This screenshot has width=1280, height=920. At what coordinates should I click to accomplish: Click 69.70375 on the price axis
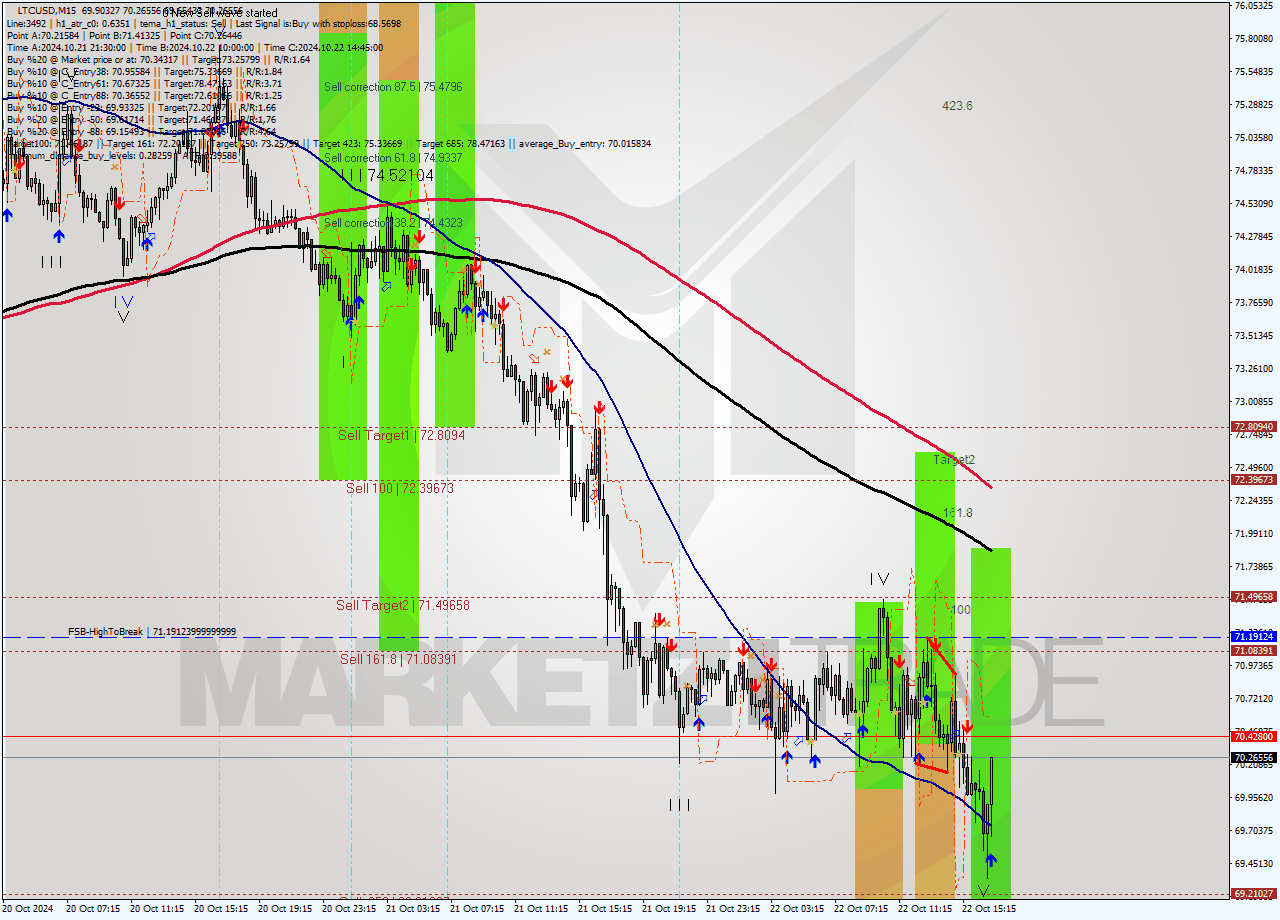[x=1253, y=830]
